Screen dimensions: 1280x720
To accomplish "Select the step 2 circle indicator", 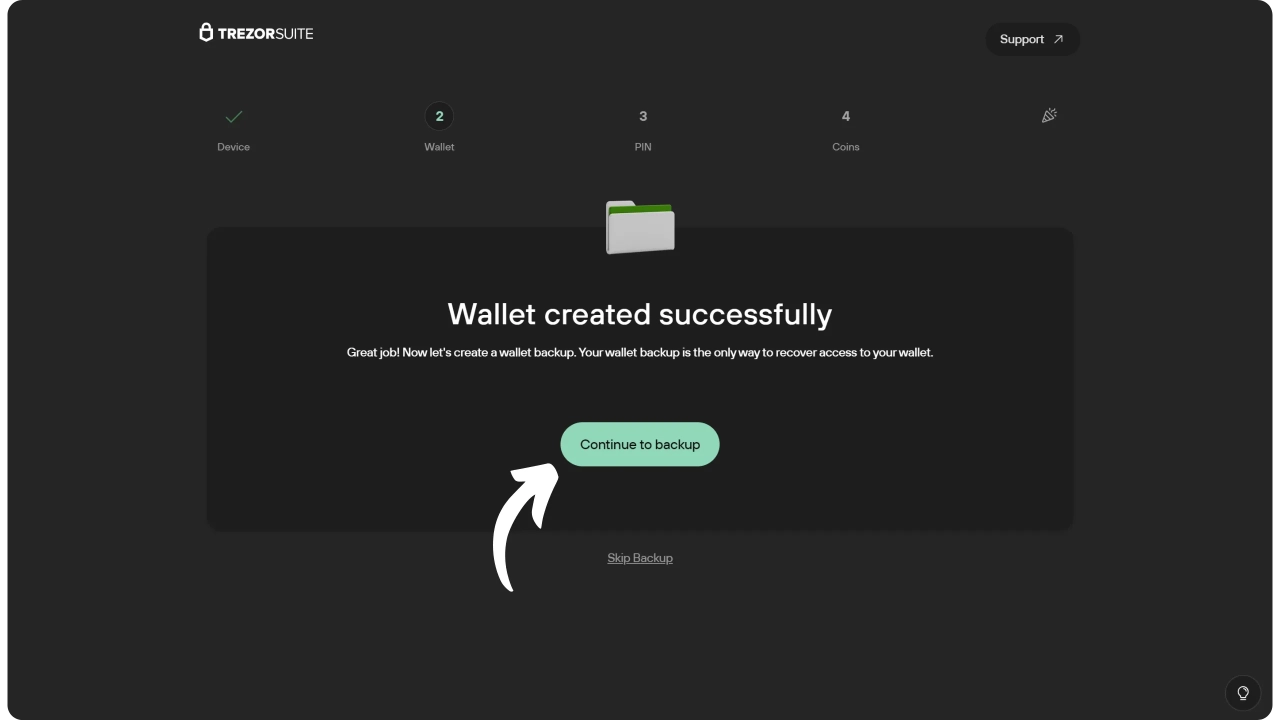I will 439,116.
